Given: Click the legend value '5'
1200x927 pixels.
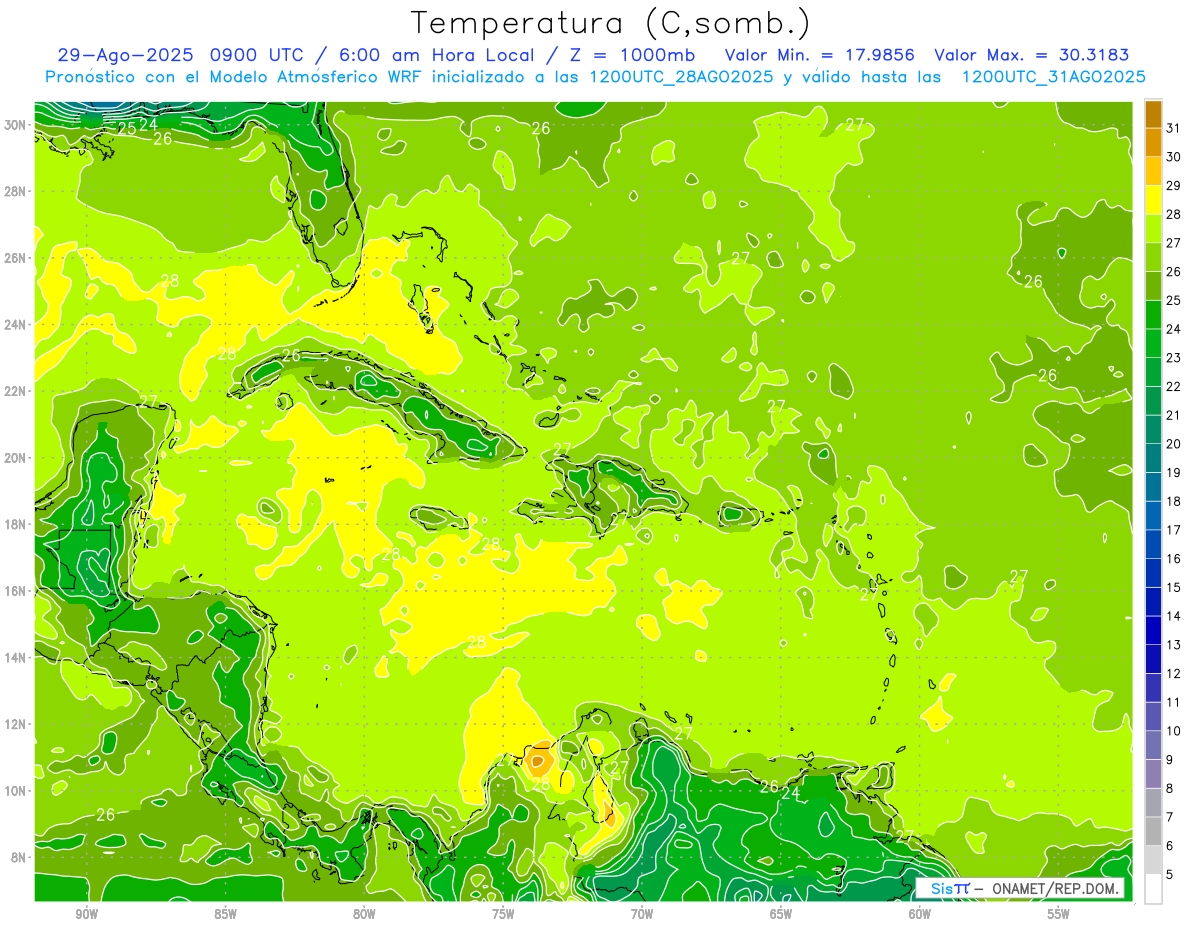Looking at the screenshot, I should [1170, 875].
